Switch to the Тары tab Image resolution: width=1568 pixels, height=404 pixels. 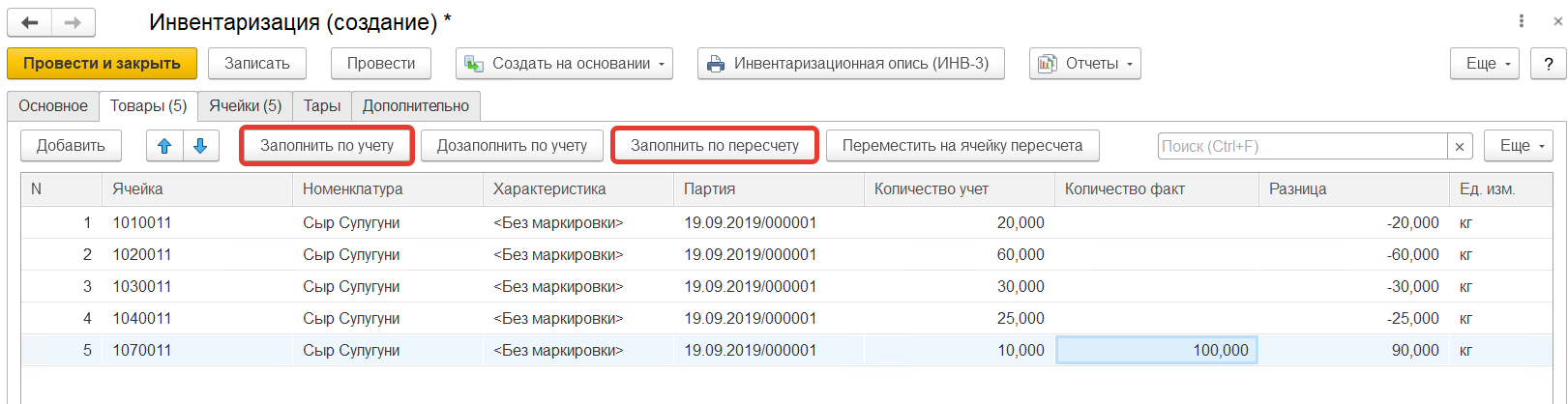point(322,106)
